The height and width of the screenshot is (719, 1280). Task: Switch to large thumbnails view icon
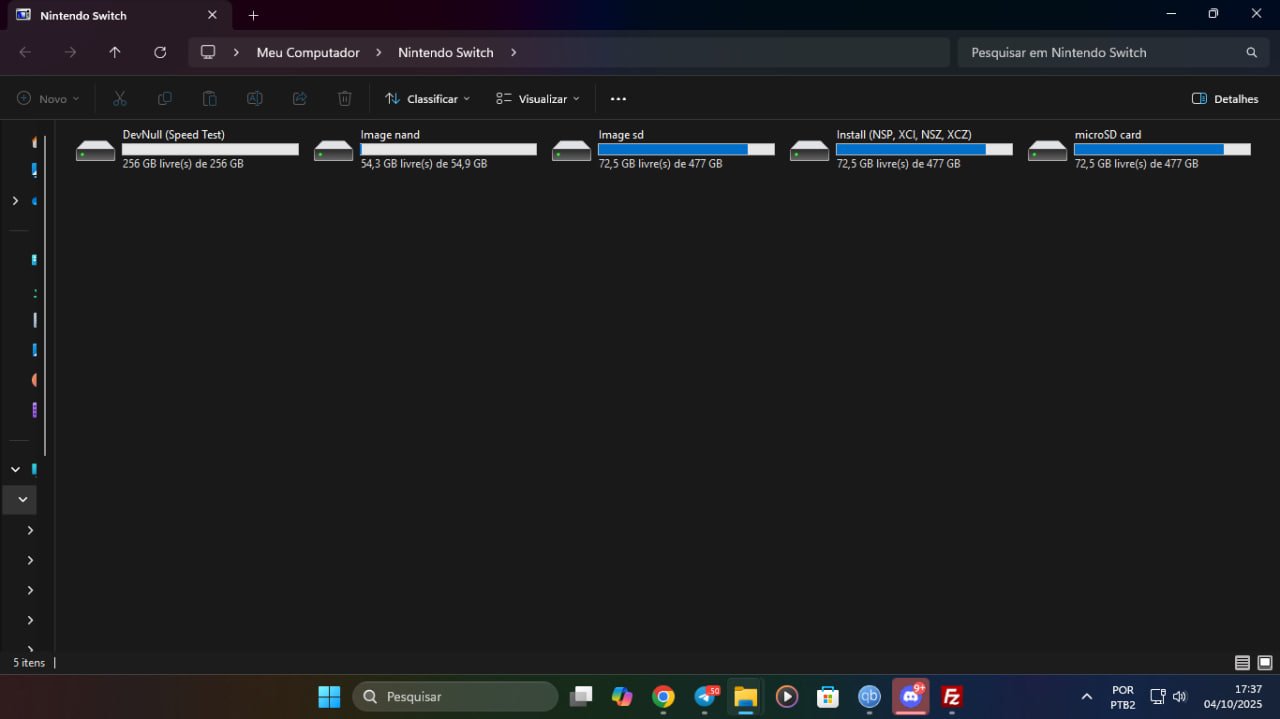pos(1265,662)
